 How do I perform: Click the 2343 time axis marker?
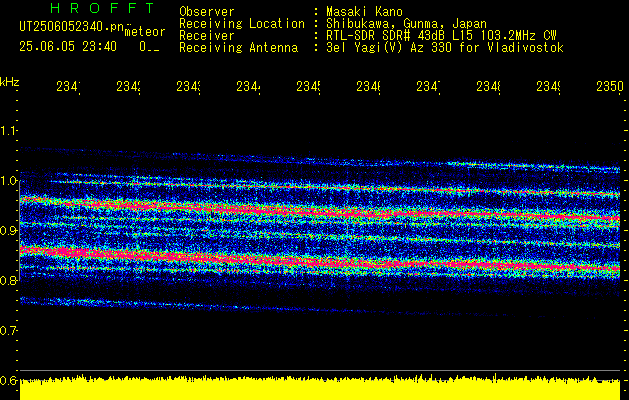[x=189, y=86]
